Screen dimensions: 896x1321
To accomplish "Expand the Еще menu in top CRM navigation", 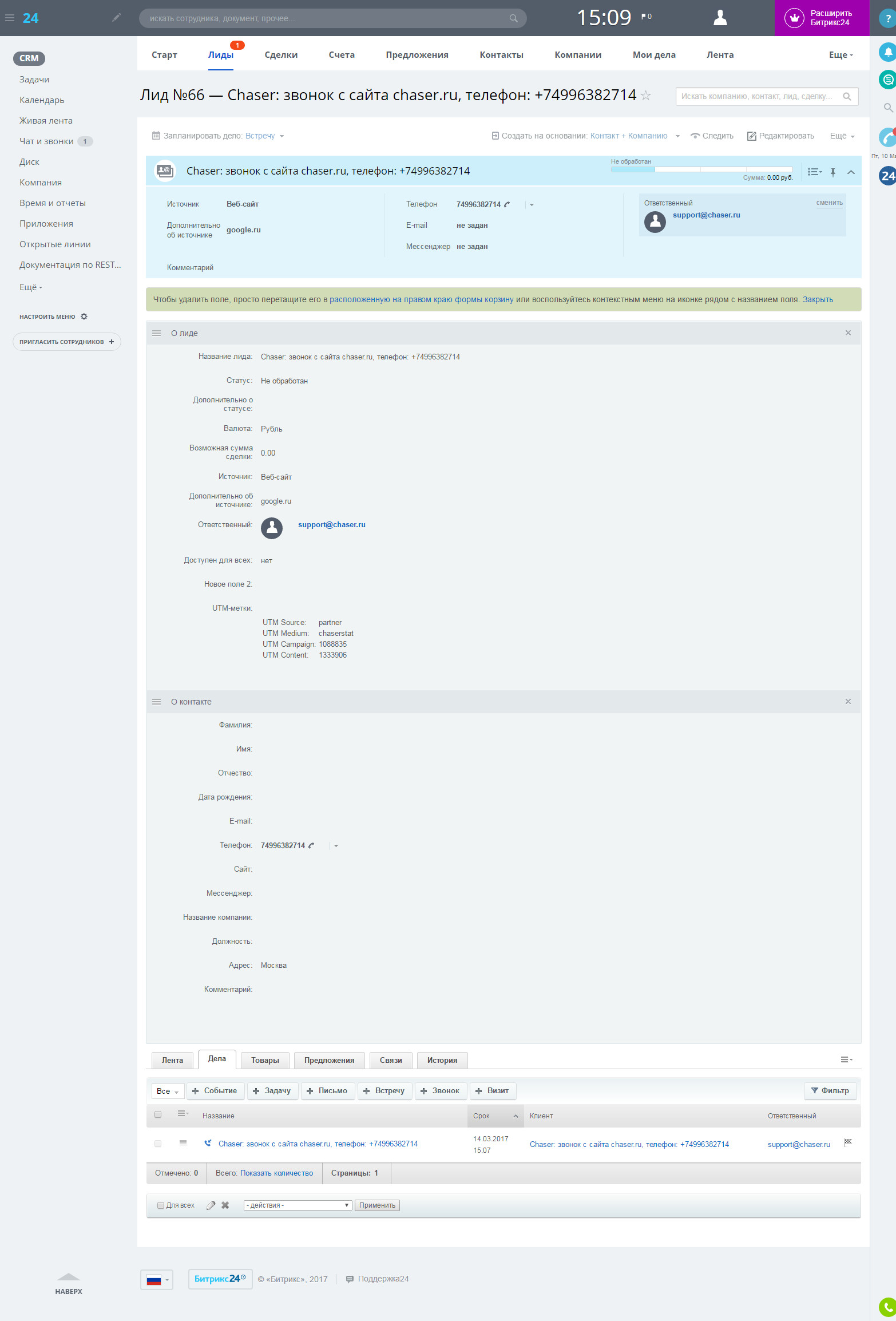I will (x=841, y=55).
